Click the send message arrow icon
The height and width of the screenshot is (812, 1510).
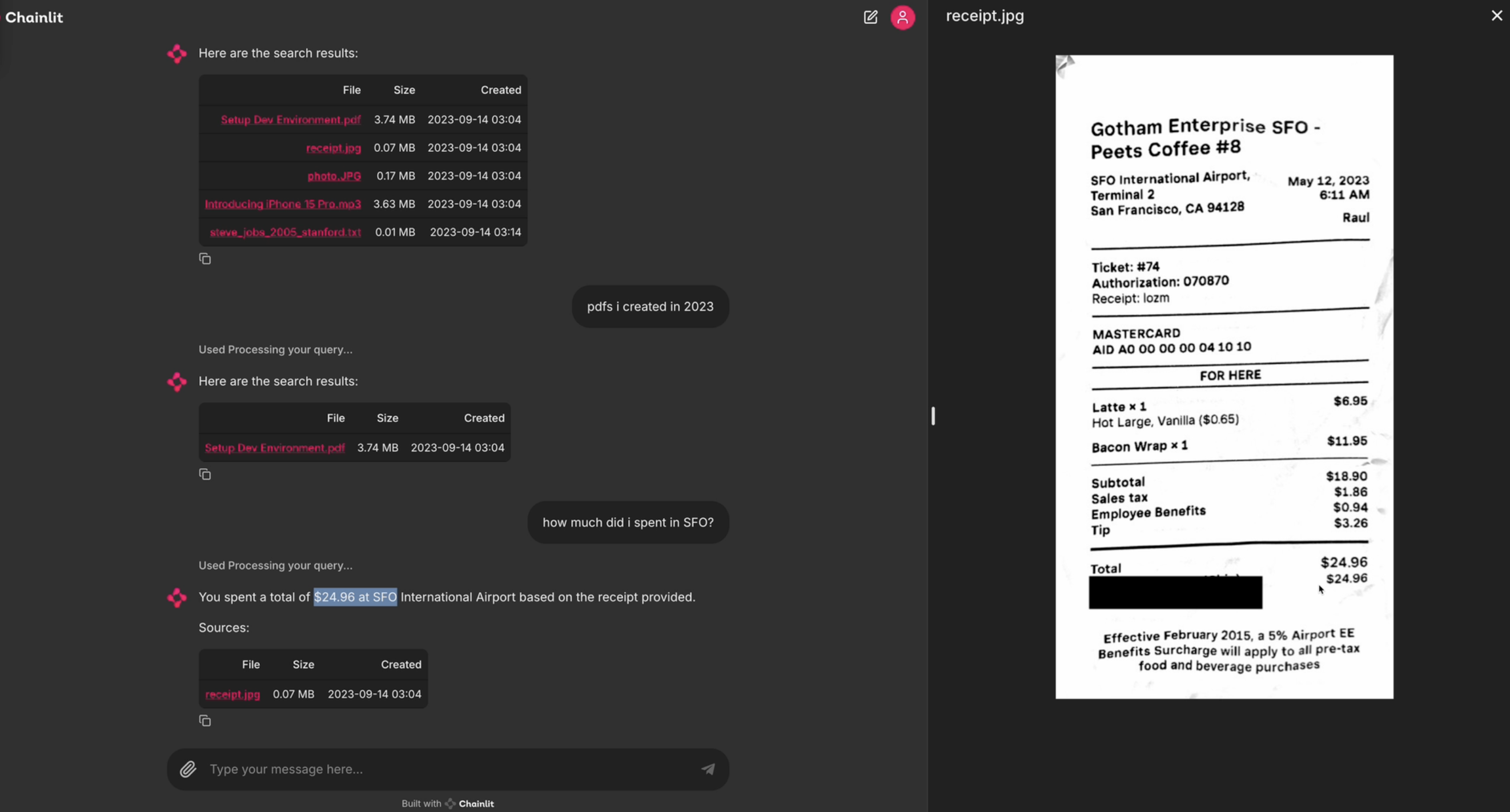click(x=708, y=769)
